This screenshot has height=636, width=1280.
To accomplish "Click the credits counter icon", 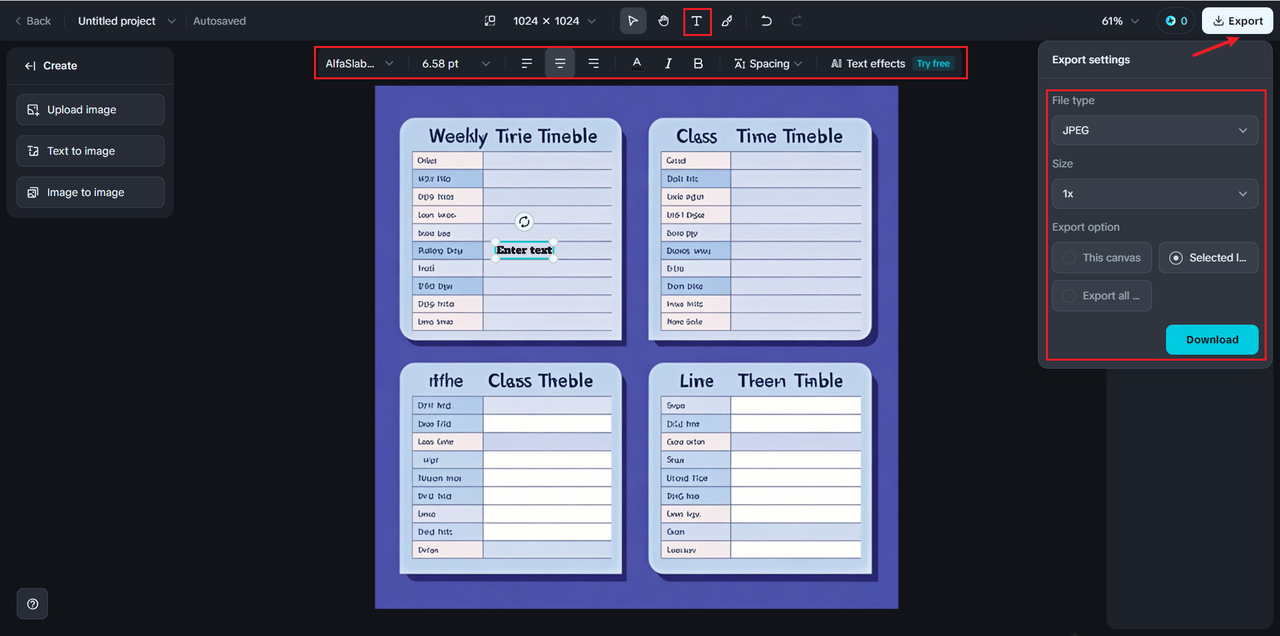I will pos(1177,21).
